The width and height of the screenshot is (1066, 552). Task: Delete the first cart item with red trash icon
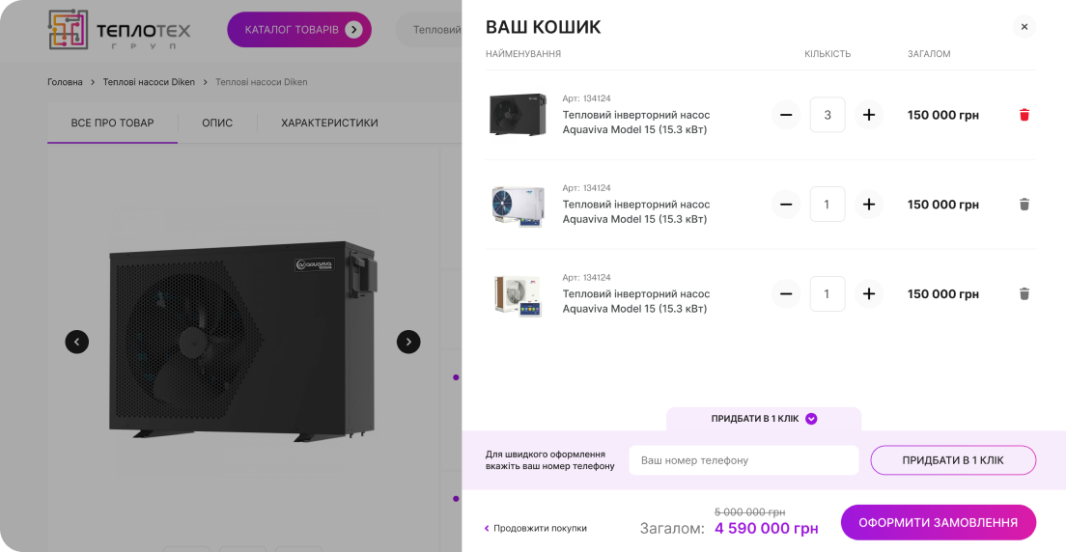pyautogui.click(x=1024, y=115)
